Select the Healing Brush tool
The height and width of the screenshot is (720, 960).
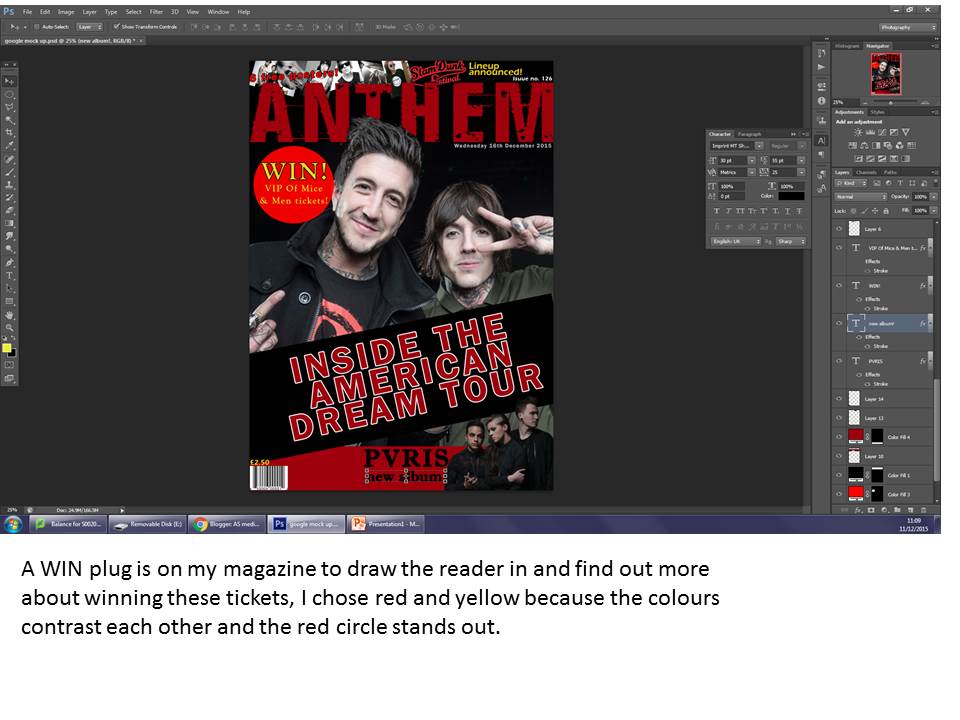(9, 159)
